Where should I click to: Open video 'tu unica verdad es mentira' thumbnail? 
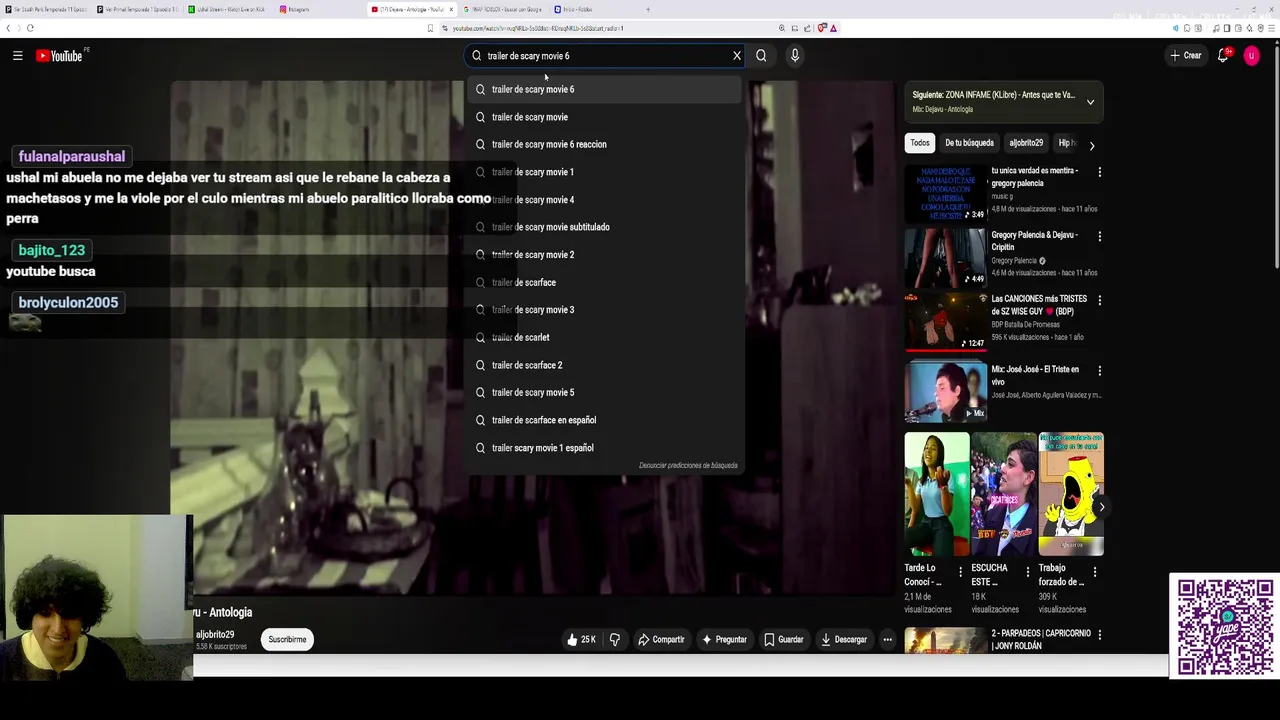click(x=945, y=194)
